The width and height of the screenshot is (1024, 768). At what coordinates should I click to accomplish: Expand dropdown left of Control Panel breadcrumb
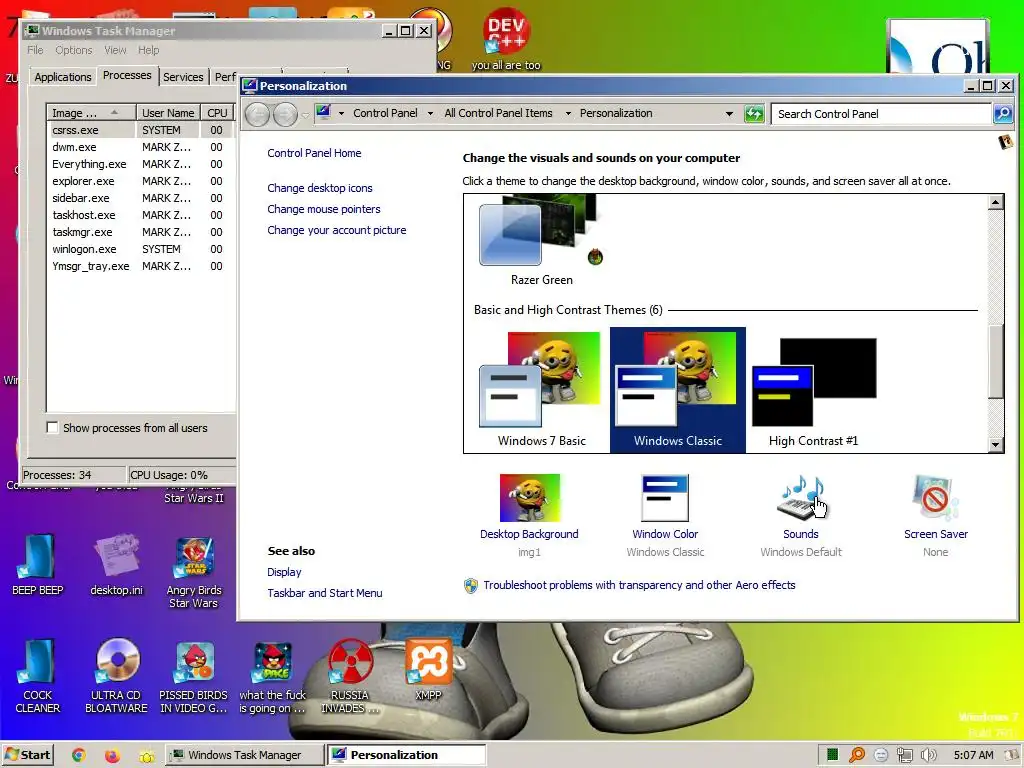[341, 114]
